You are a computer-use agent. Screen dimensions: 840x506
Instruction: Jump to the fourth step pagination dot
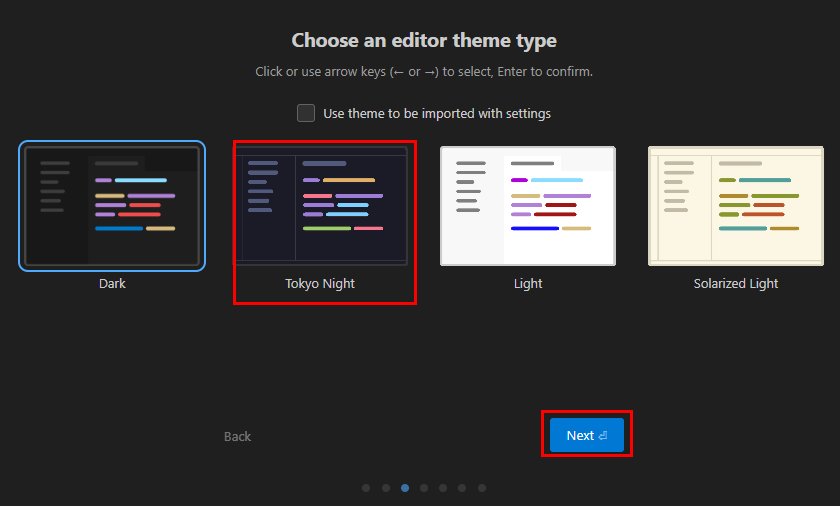point(424,488)
